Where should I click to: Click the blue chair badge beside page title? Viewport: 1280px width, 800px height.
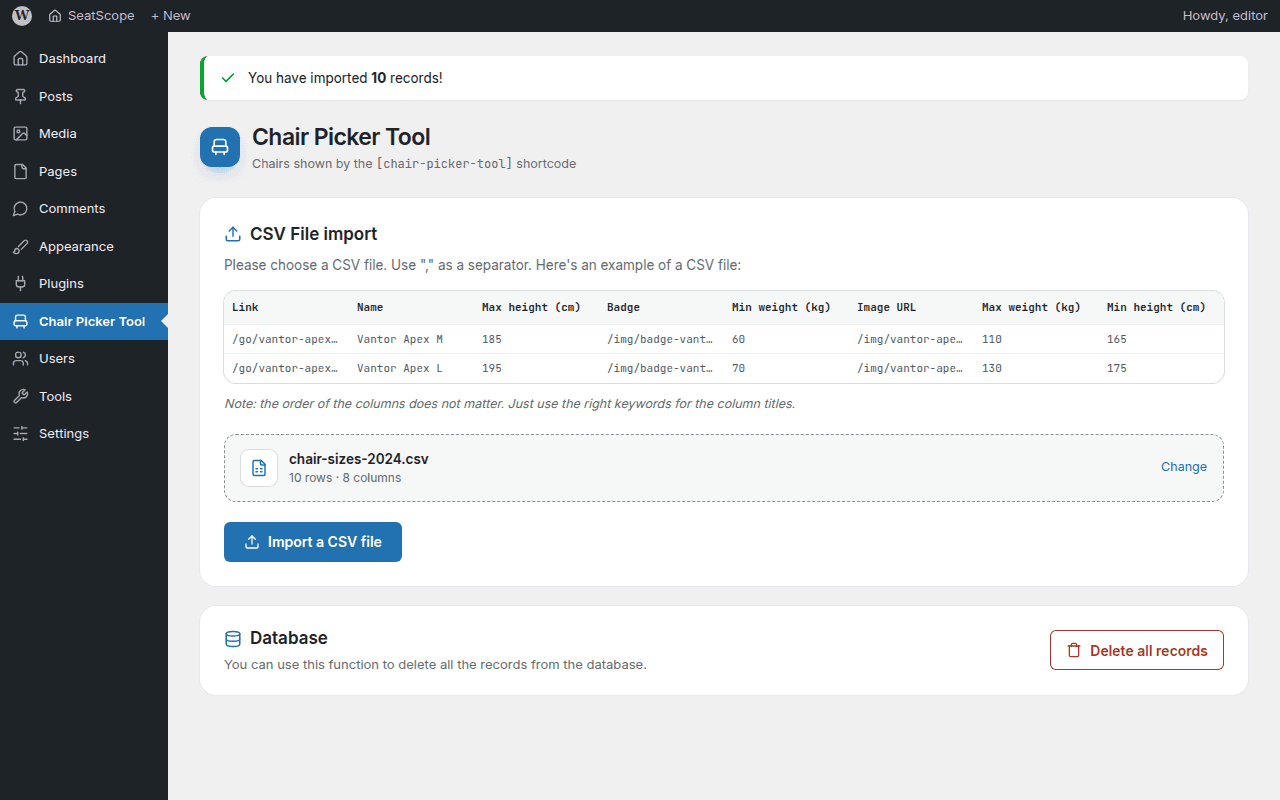(220, 147)
